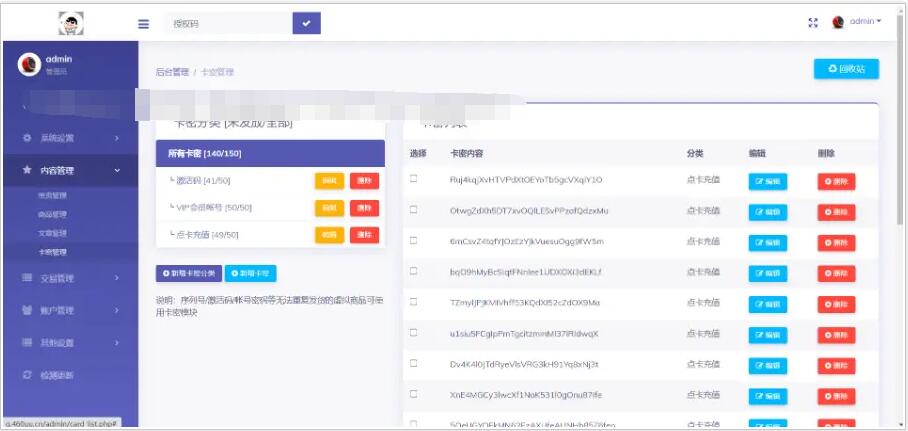
Task: Open 商品管理 submenu item
Action: [x=53, y=214]
